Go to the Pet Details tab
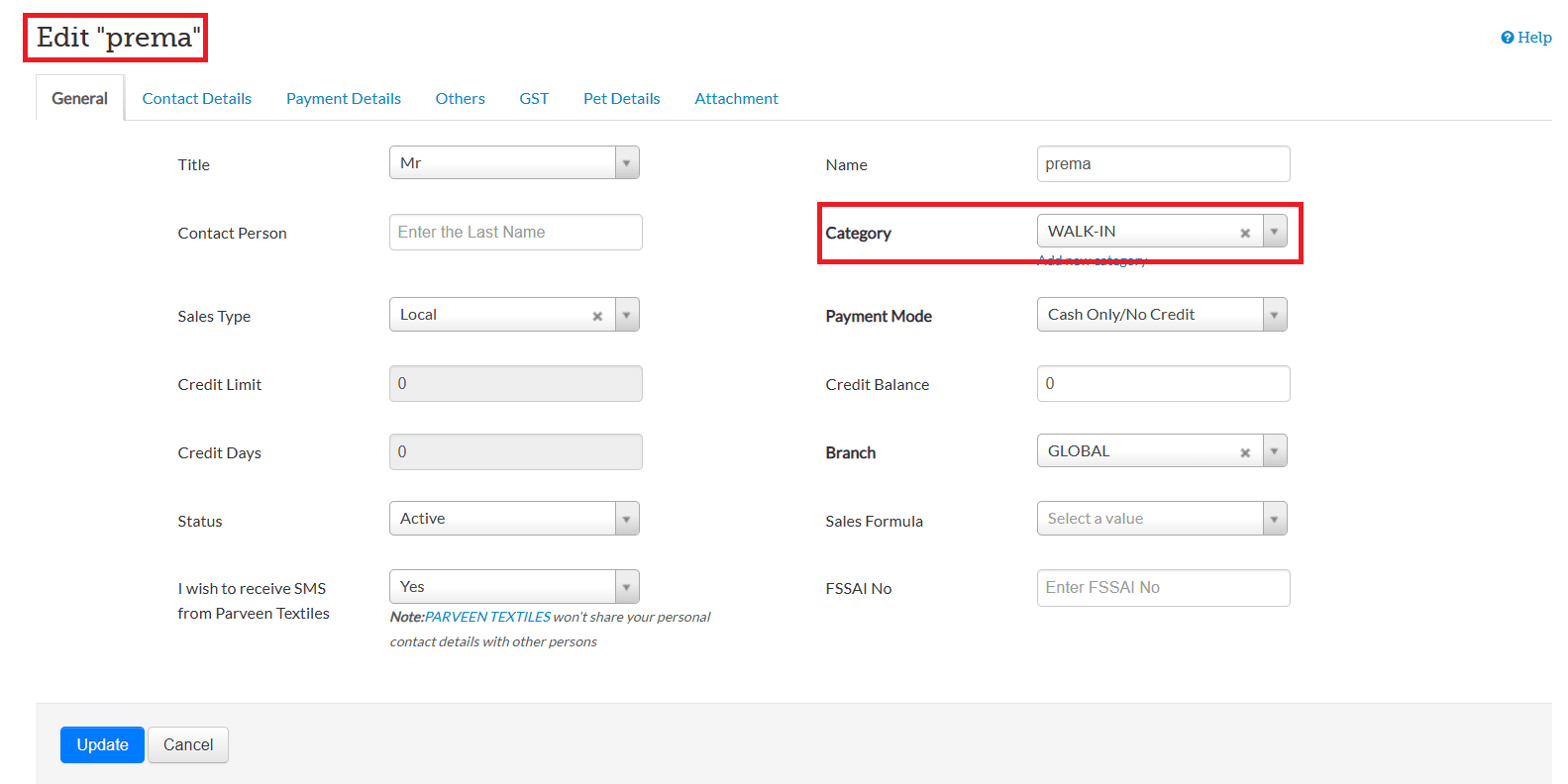Screen dimensions: 1568x784 (621, 99)
